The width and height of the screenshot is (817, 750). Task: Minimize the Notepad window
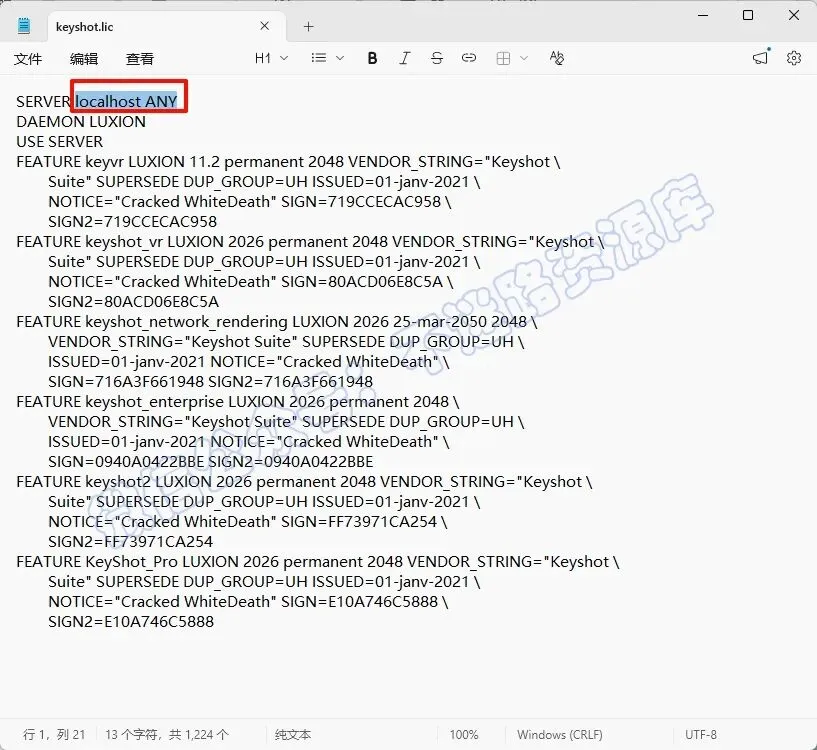coord(703,15)
